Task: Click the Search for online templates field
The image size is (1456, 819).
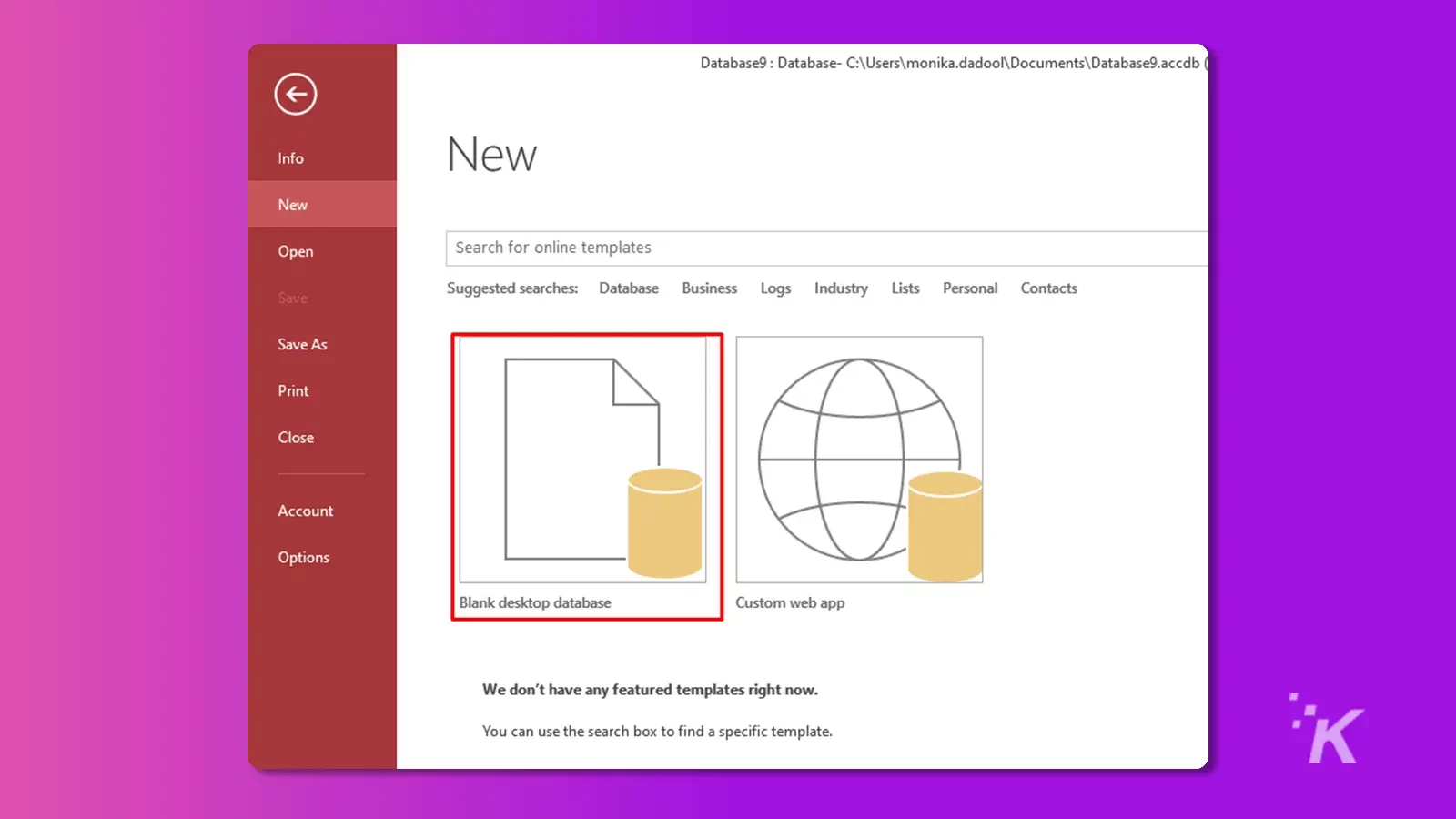Action: point(827,248)
